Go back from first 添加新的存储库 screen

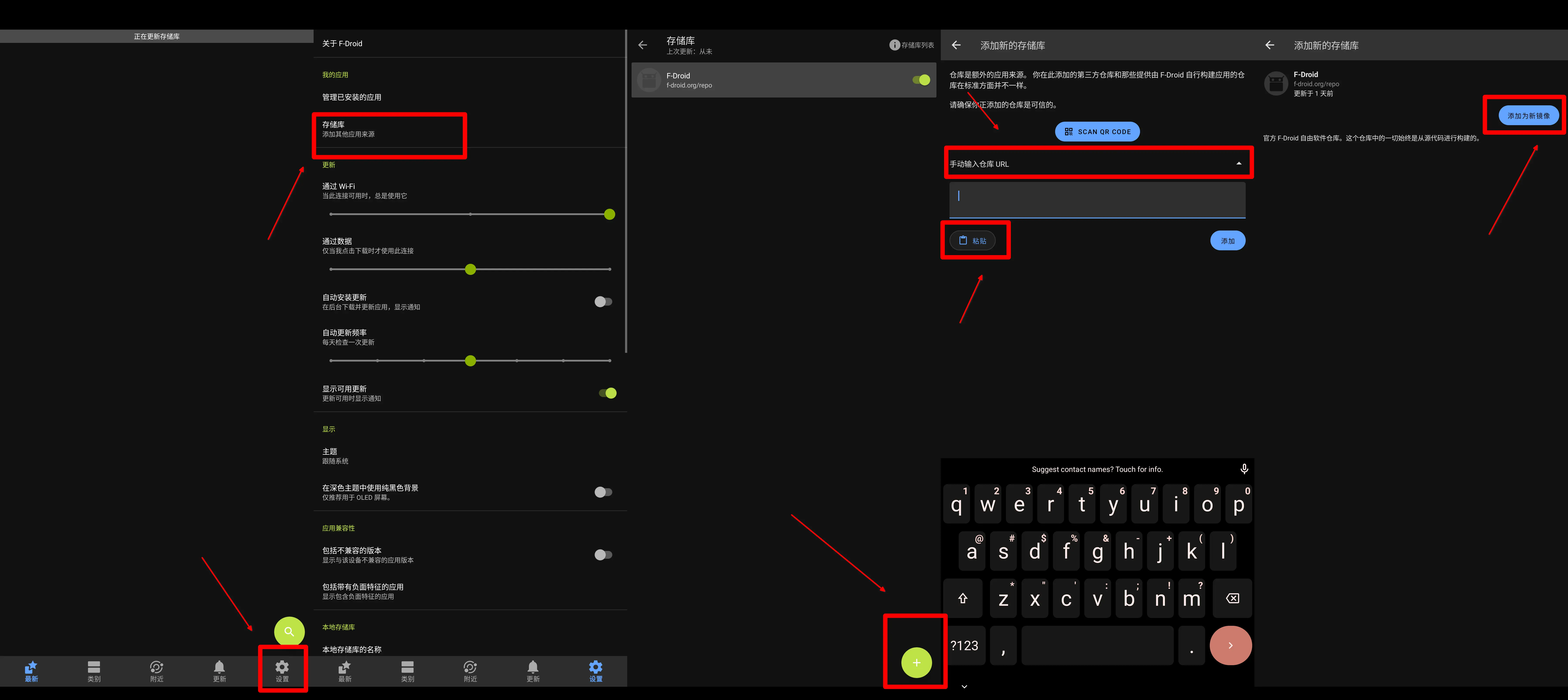(956, 45)
